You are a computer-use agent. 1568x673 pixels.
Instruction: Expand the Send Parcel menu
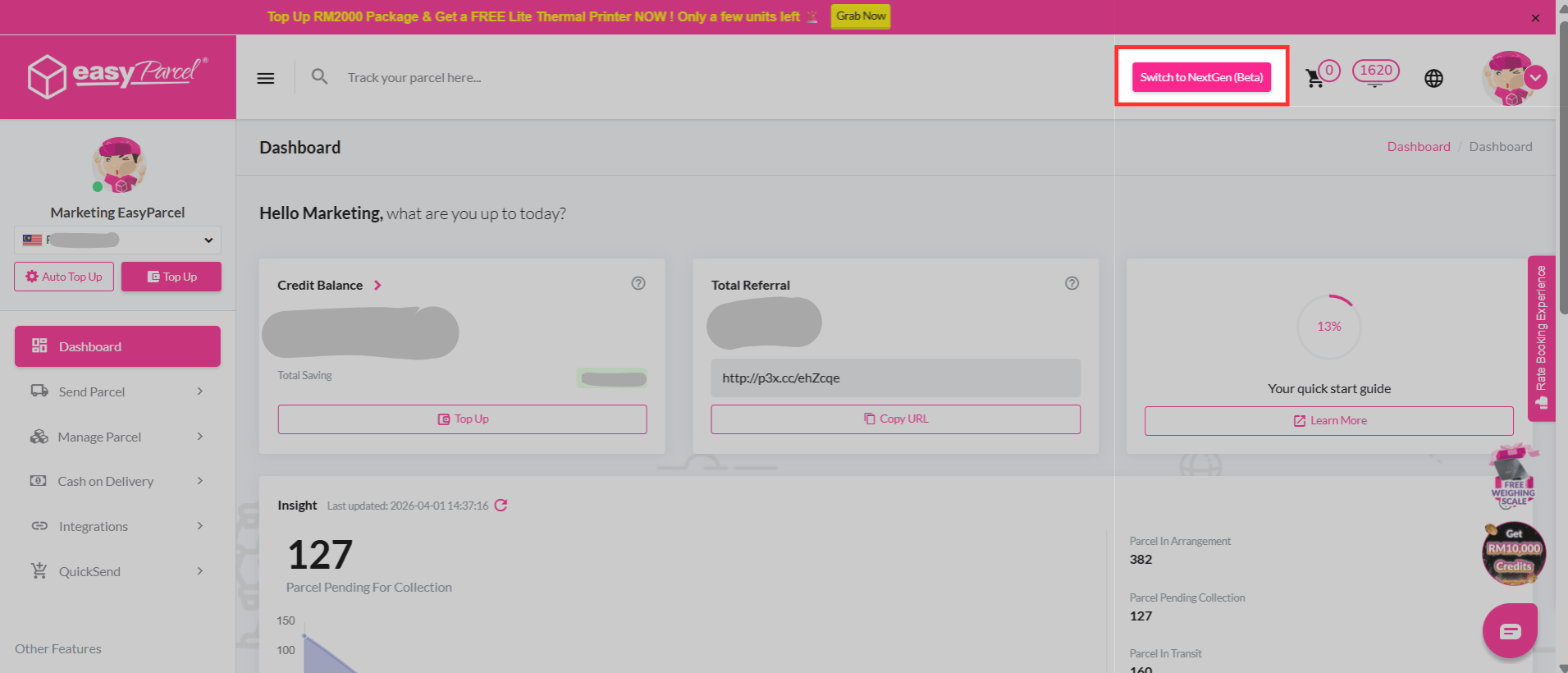(117, 391)
